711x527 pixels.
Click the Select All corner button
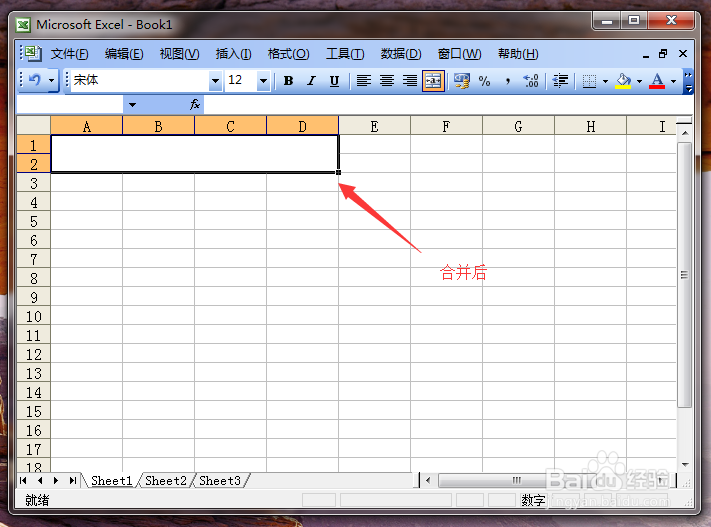34,126
